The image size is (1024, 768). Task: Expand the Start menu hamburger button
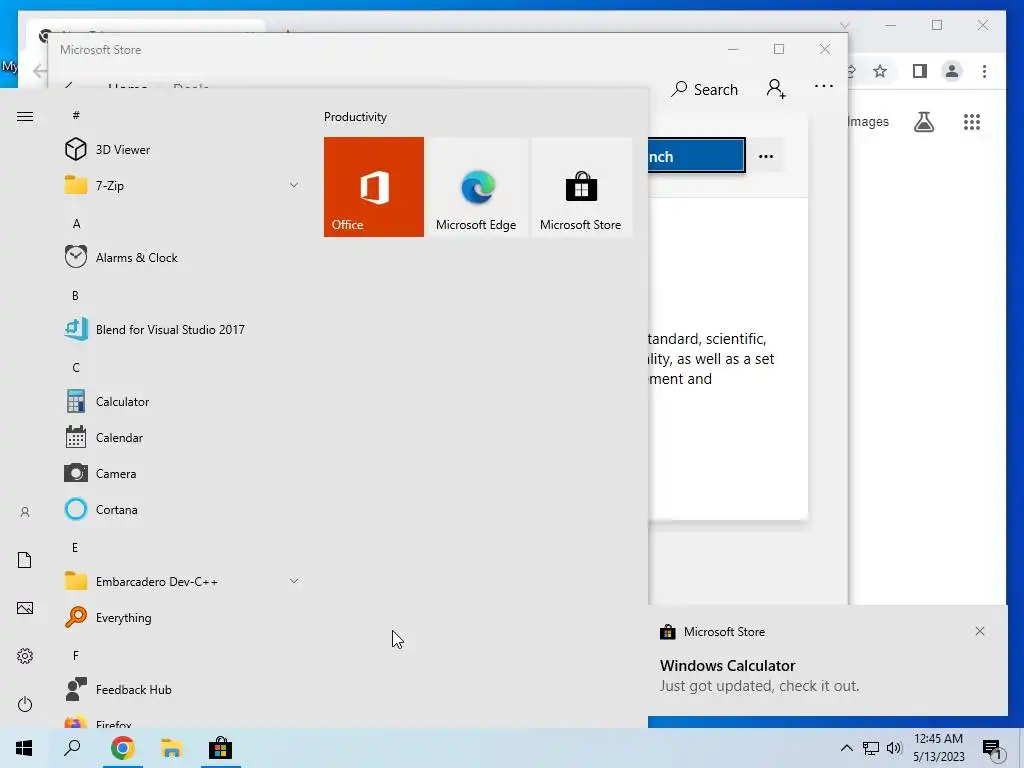coord(25,117)
